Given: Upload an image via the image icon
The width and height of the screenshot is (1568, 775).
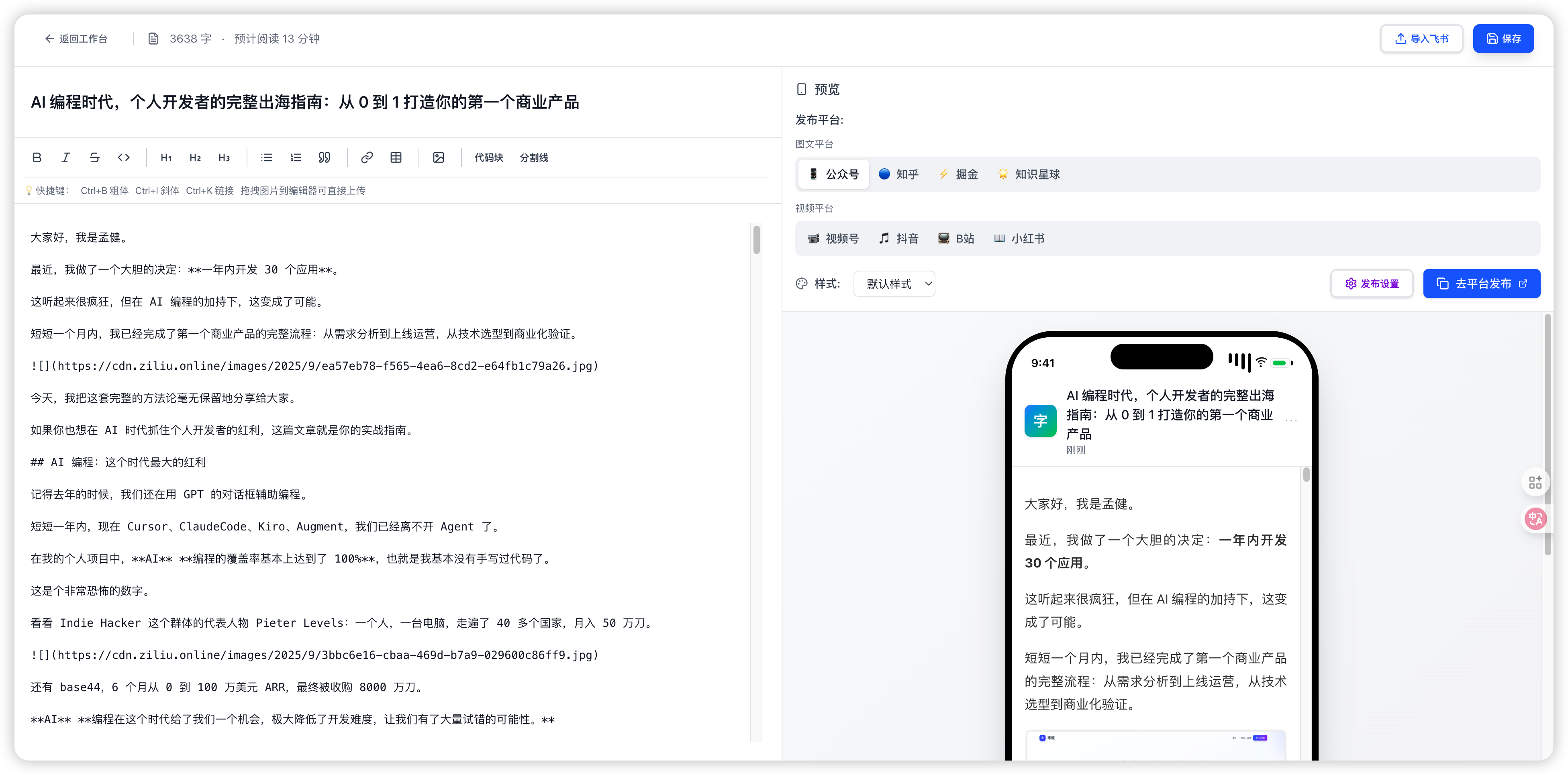Looking at the screenshot, I should [438, 157].
